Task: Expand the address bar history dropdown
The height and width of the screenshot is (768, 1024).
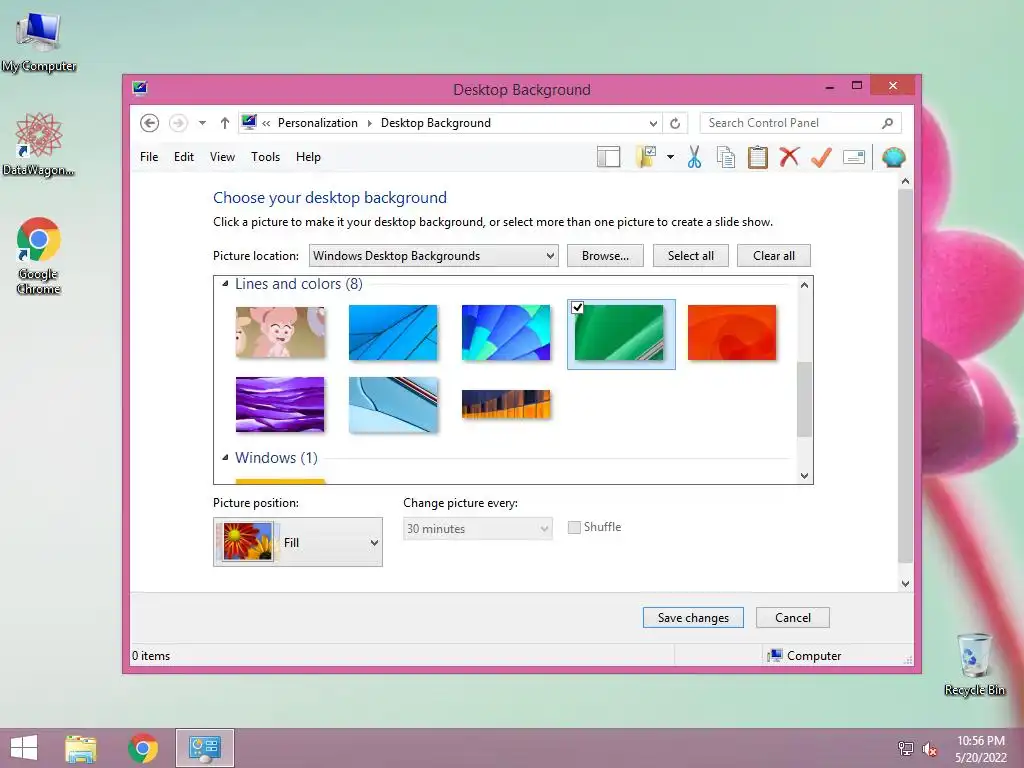Action: [653, 123]
